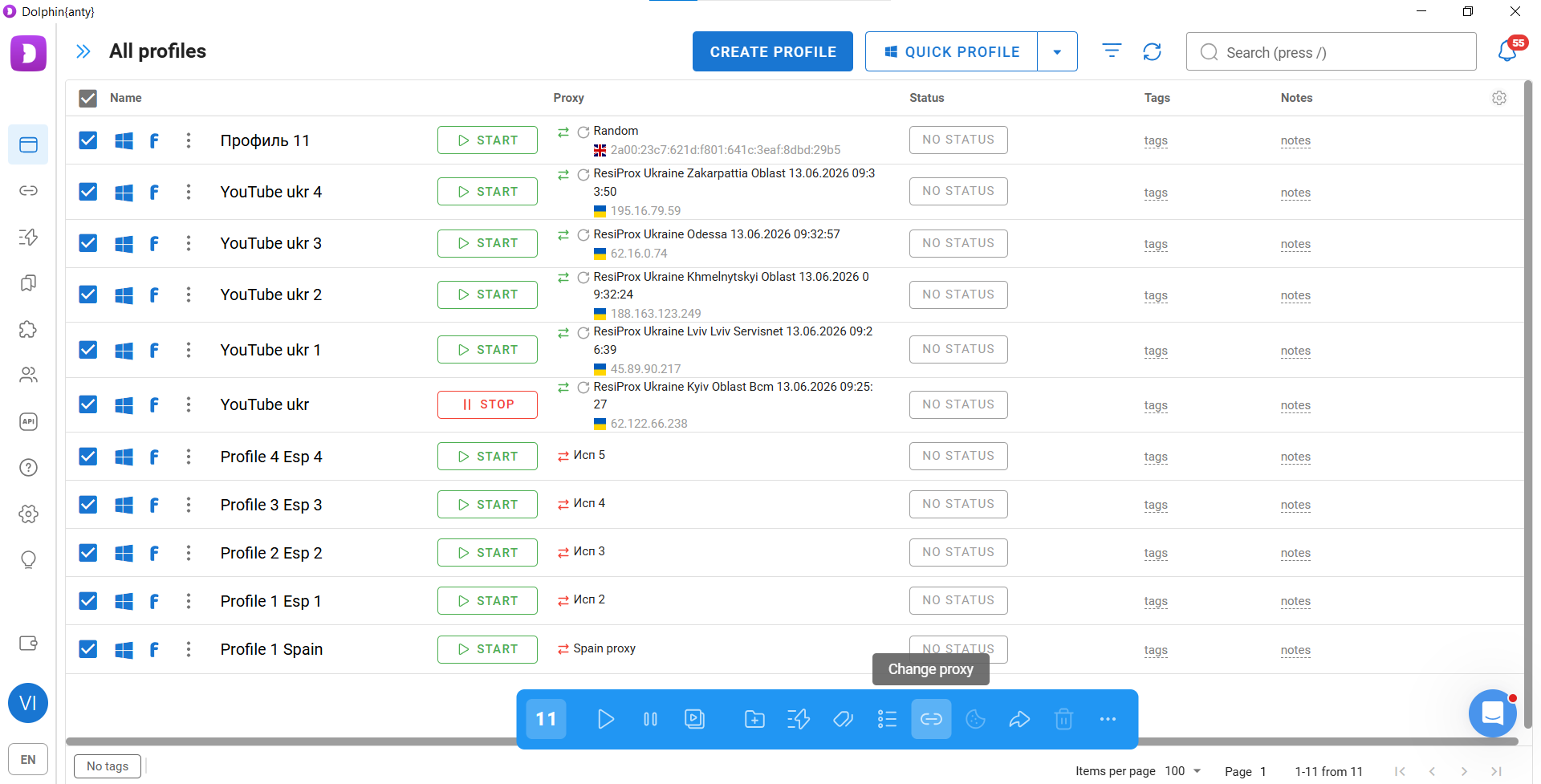Expand the Quick Profile dropdown arrow
This screenshot has height=784, width=1541.
coord(1057,51)
